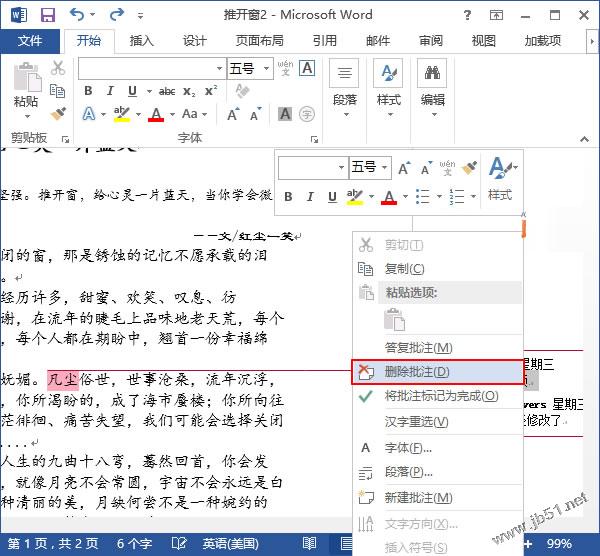Grow font size in ribbon
Screen dimensions: 600x556
(233, 114)
